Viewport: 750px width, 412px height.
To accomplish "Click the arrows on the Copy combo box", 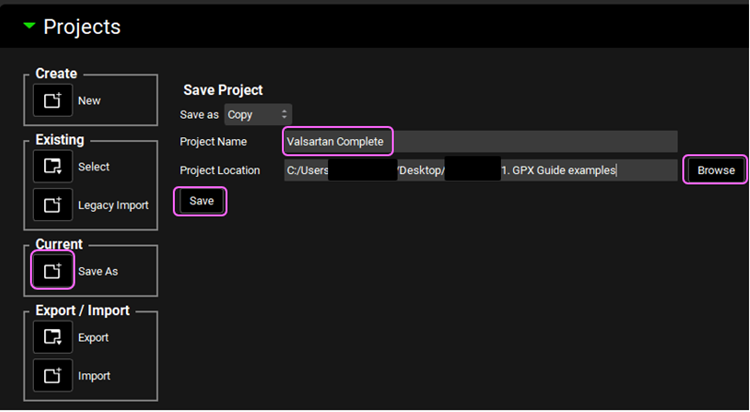I will (x=284, y=115).
